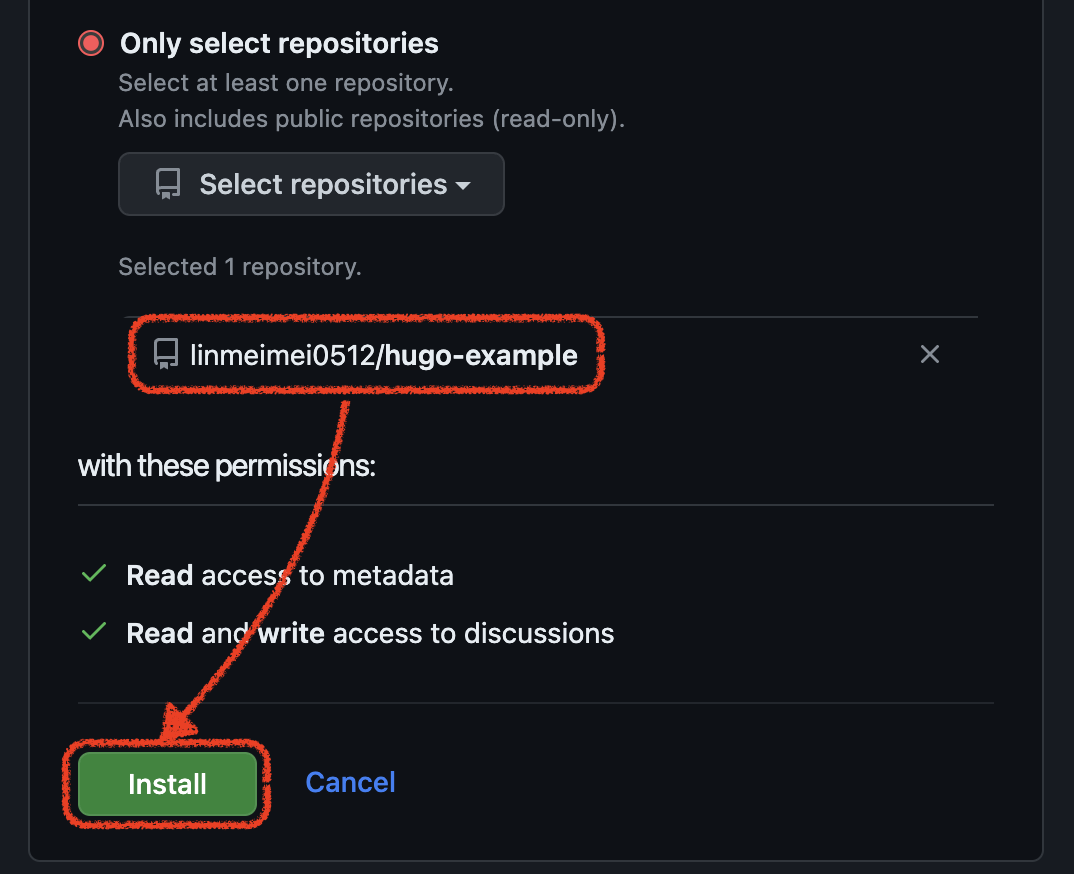Select the 'Only select repositories' radio button

[91, 43]
